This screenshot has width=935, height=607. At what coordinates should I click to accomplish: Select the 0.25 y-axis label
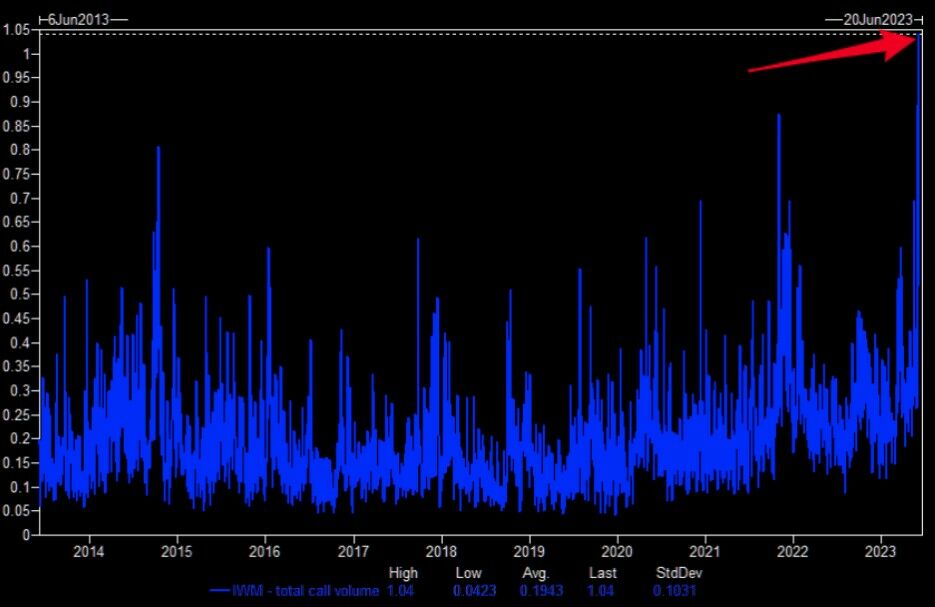point(17,414)
